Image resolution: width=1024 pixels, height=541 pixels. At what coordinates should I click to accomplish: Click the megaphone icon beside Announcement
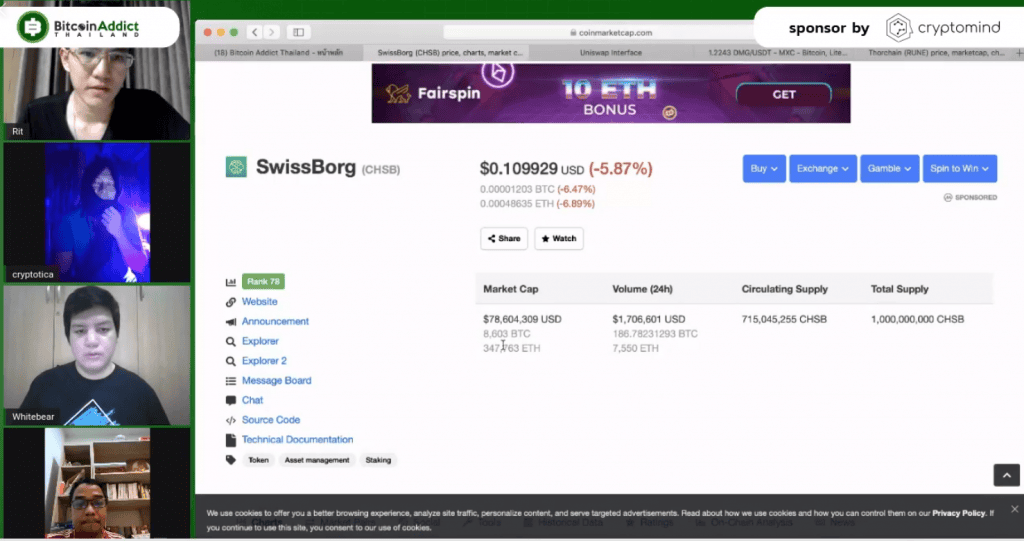point(231,321)
